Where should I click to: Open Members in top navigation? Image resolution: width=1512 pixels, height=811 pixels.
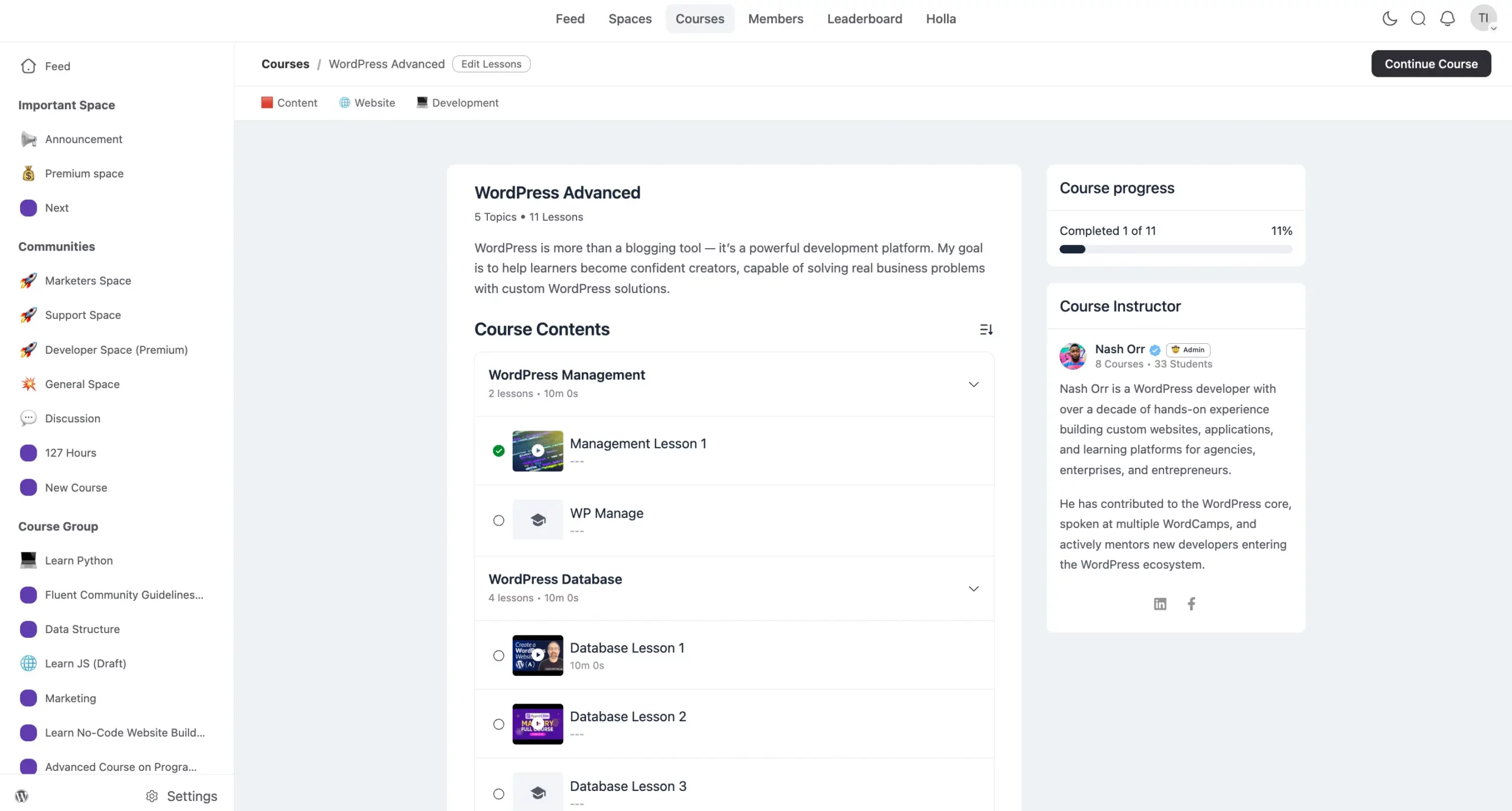[775, 18]
